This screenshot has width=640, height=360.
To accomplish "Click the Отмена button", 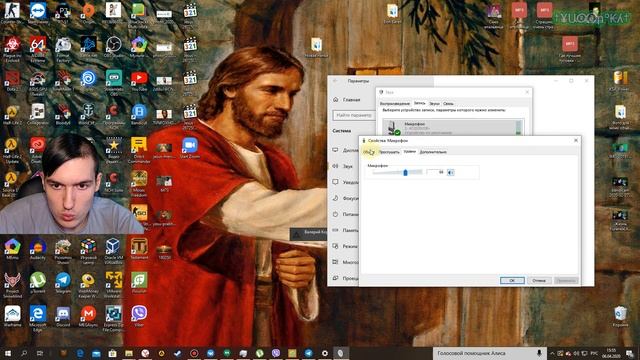I will coord(539,280).
